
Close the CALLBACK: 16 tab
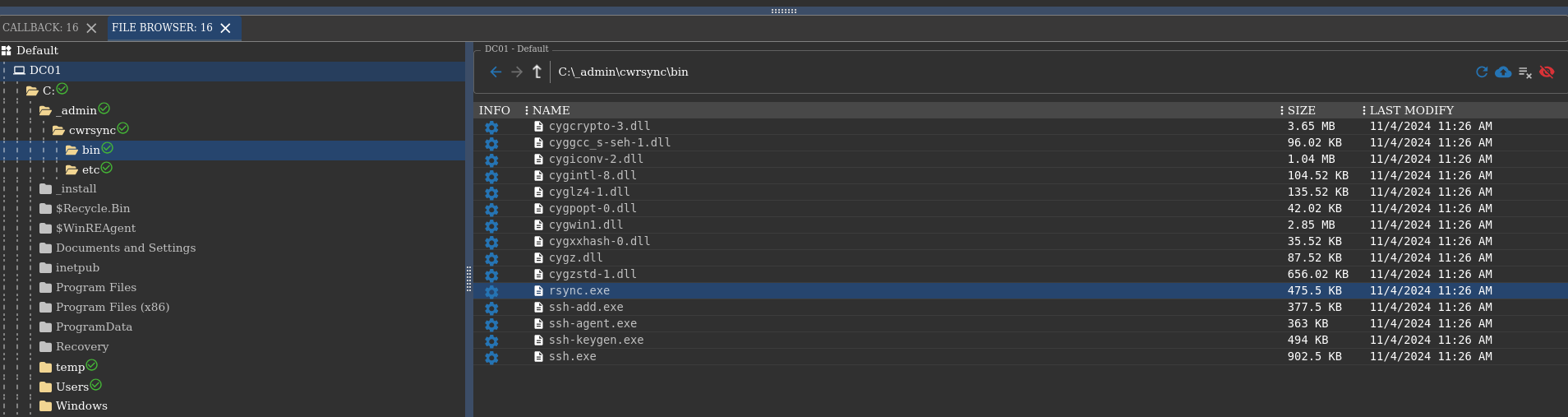(91, 28)
